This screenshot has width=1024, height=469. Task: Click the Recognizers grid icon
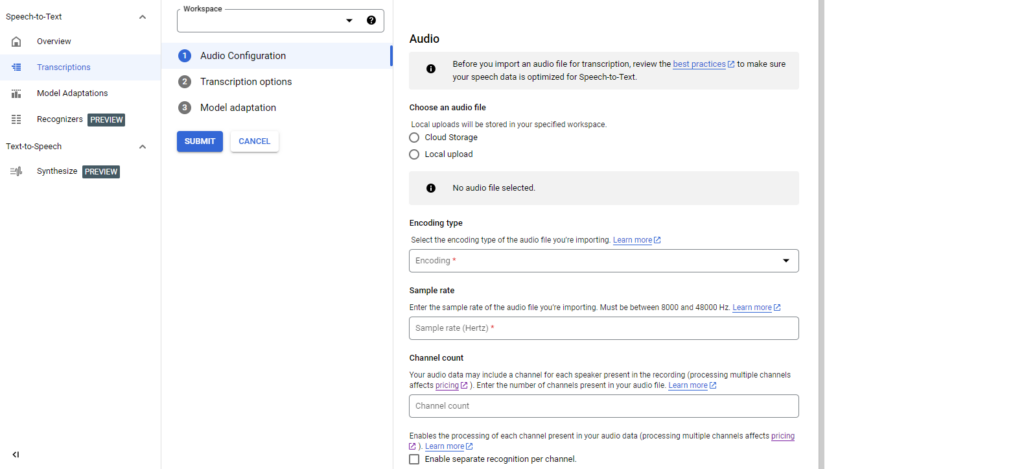click(16, 120)
